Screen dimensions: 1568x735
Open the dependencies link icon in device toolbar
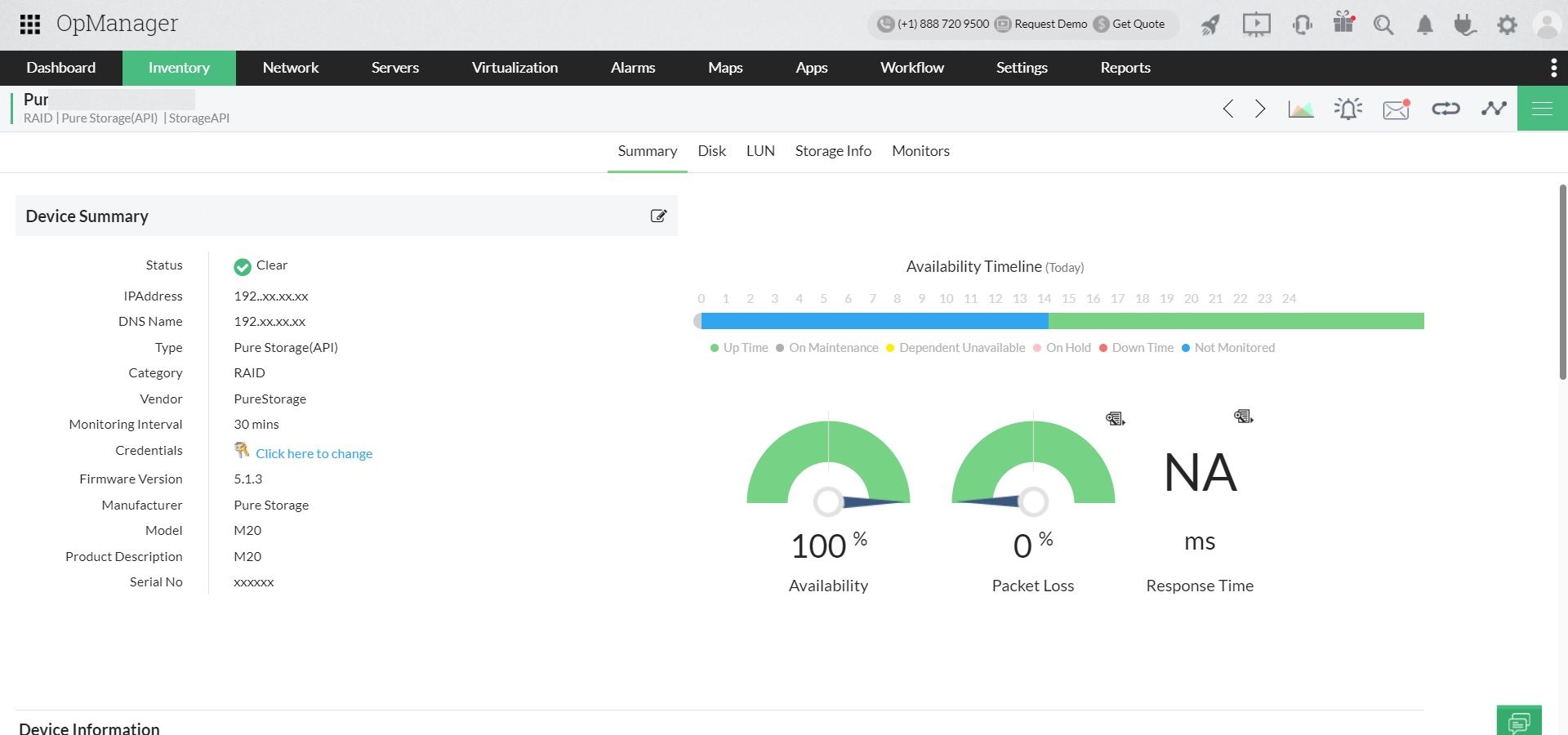coord(1445,108)
